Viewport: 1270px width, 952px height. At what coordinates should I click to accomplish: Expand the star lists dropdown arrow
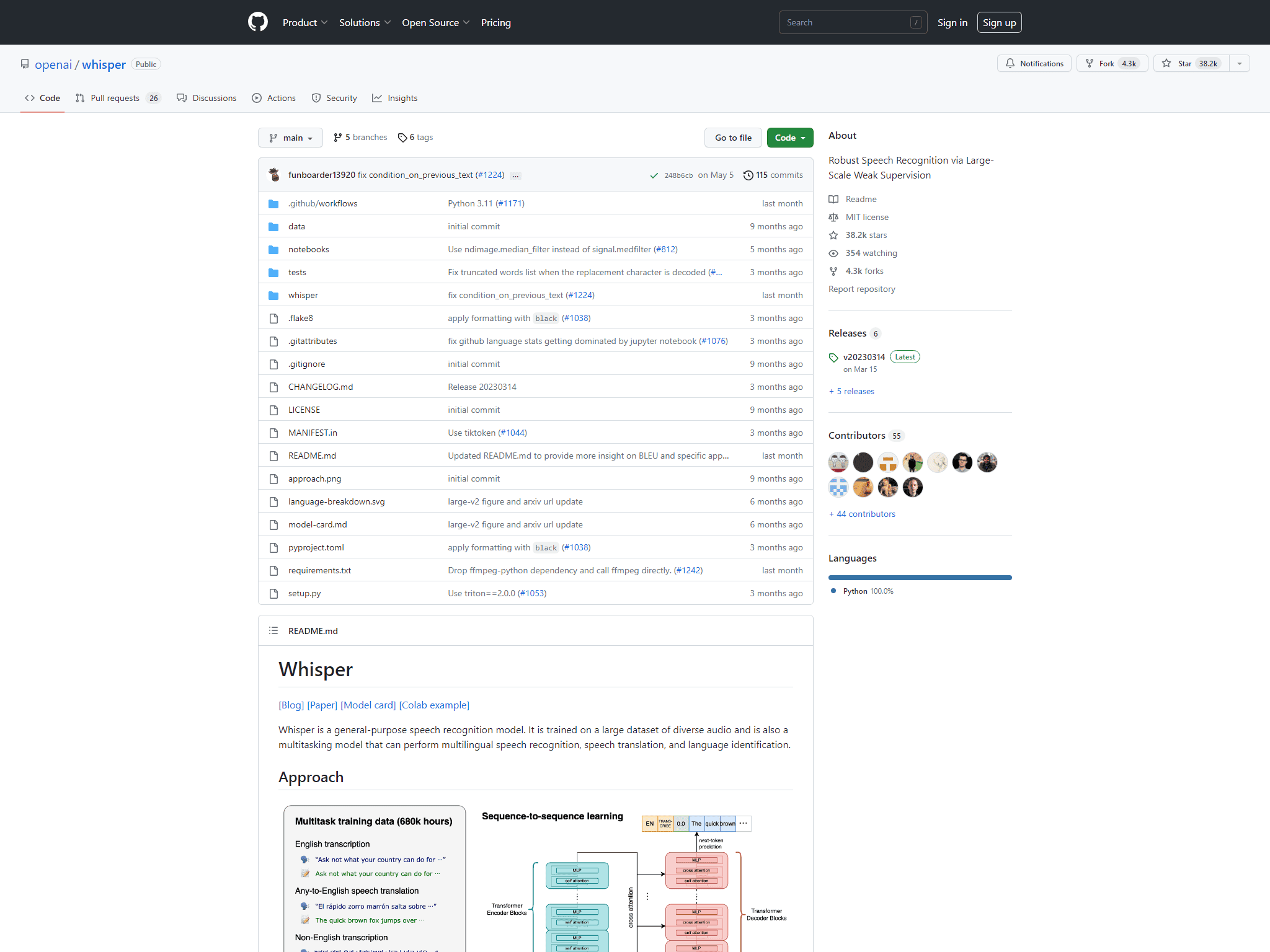click(x=1240, y=63)
